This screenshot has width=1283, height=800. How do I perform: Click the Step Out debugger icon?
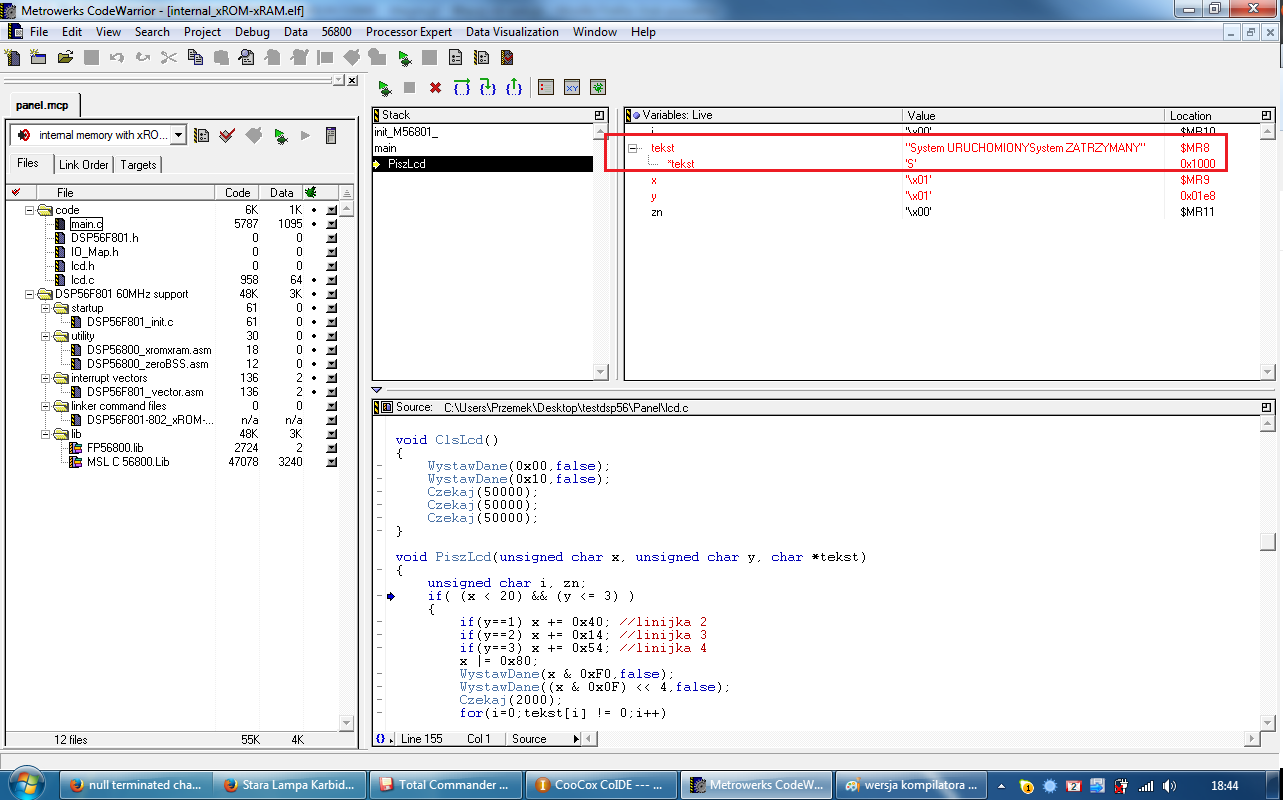(513, 88)
